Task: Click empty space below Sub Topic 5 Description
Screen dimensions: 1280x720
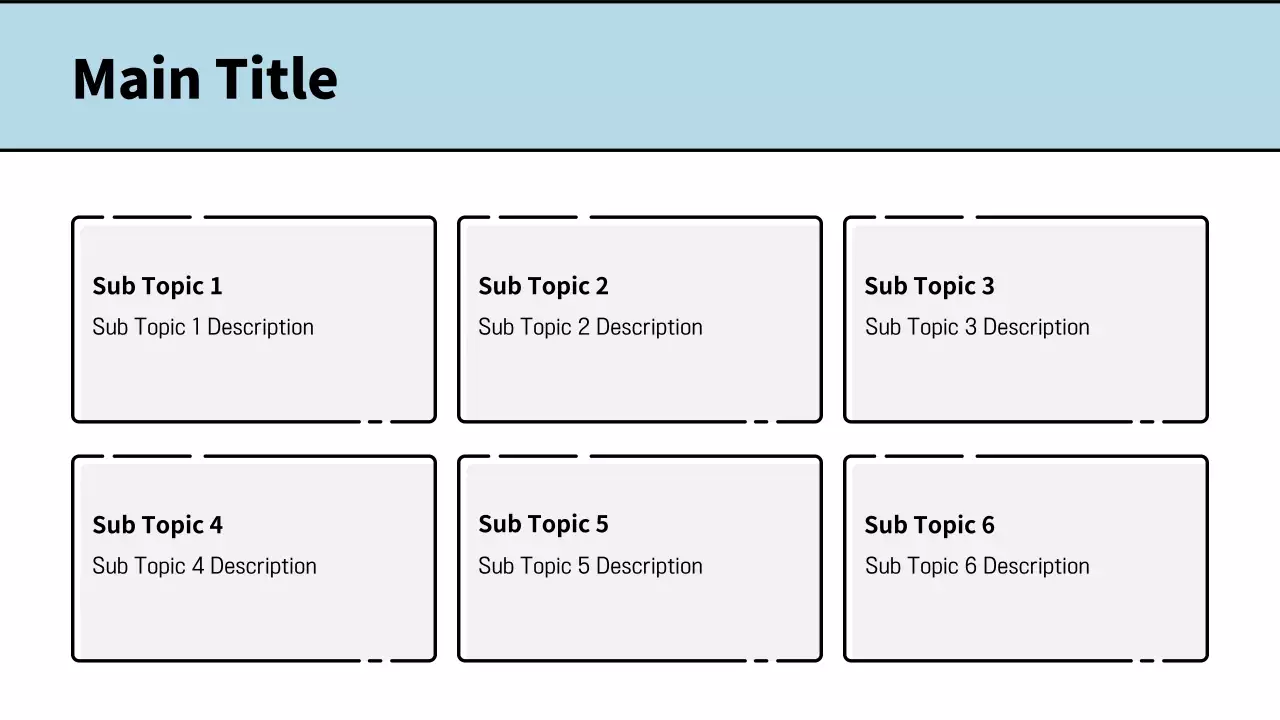Action: 640,620
